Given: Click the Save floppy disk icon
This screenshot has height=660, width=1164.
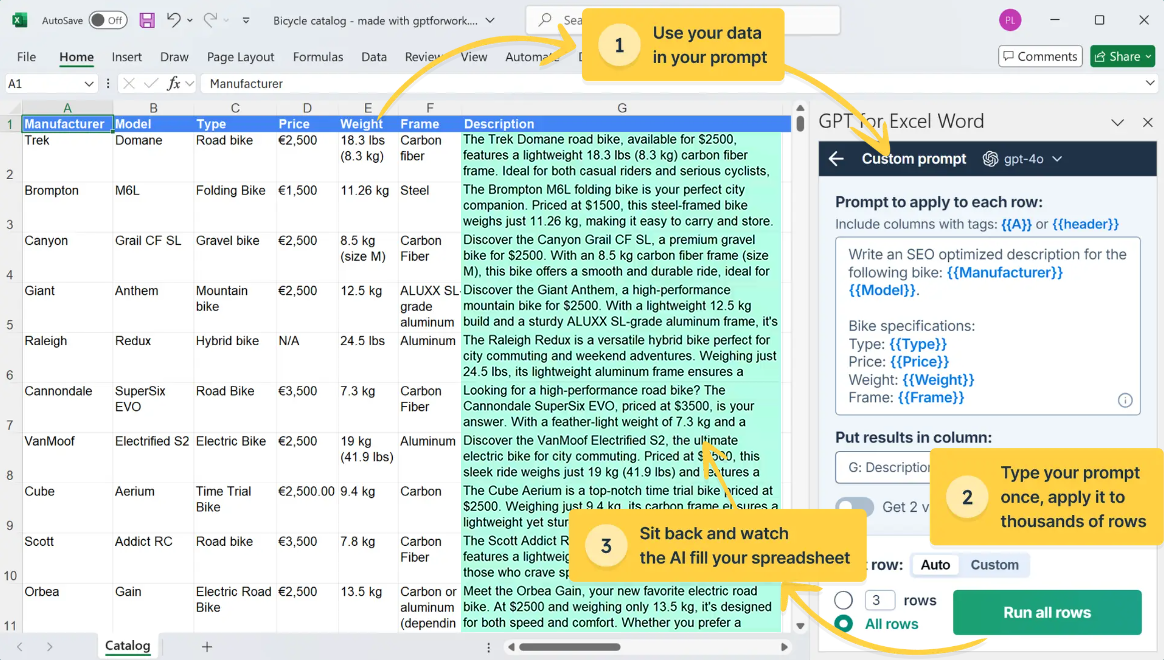Looking at the screenshot, I should [x=147, y=20].
